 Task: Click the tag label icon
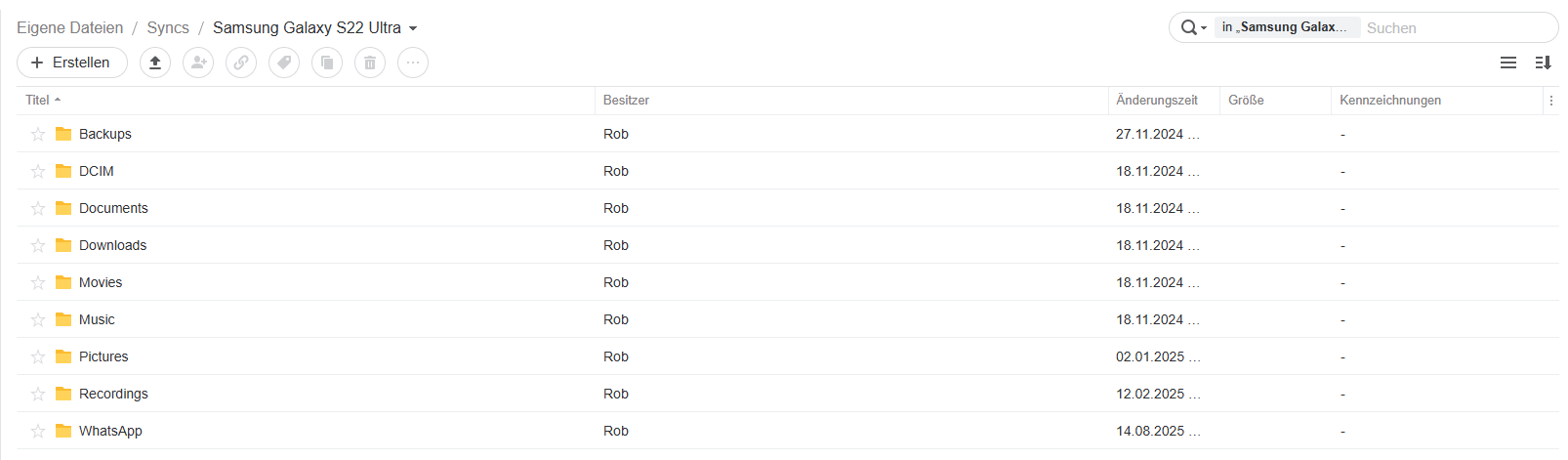click(x=284, y=63)
